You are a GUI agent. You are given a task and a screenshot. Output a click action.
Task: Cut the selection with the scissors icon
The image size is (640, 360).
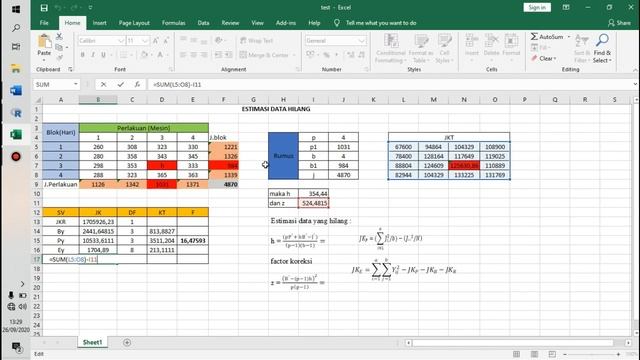59,36
